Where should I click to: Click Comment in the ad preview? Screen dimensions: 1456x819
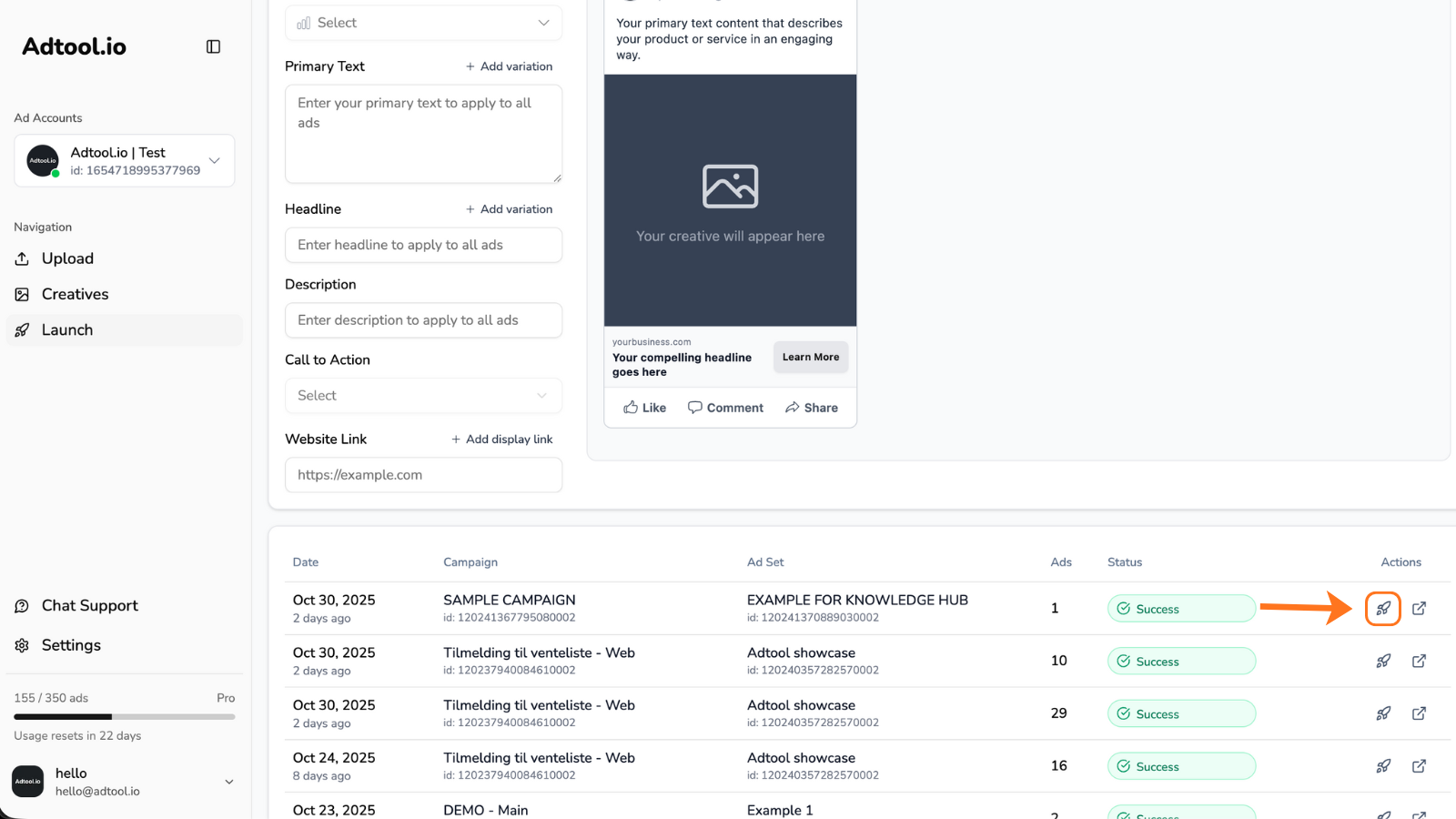click(725, 408)
